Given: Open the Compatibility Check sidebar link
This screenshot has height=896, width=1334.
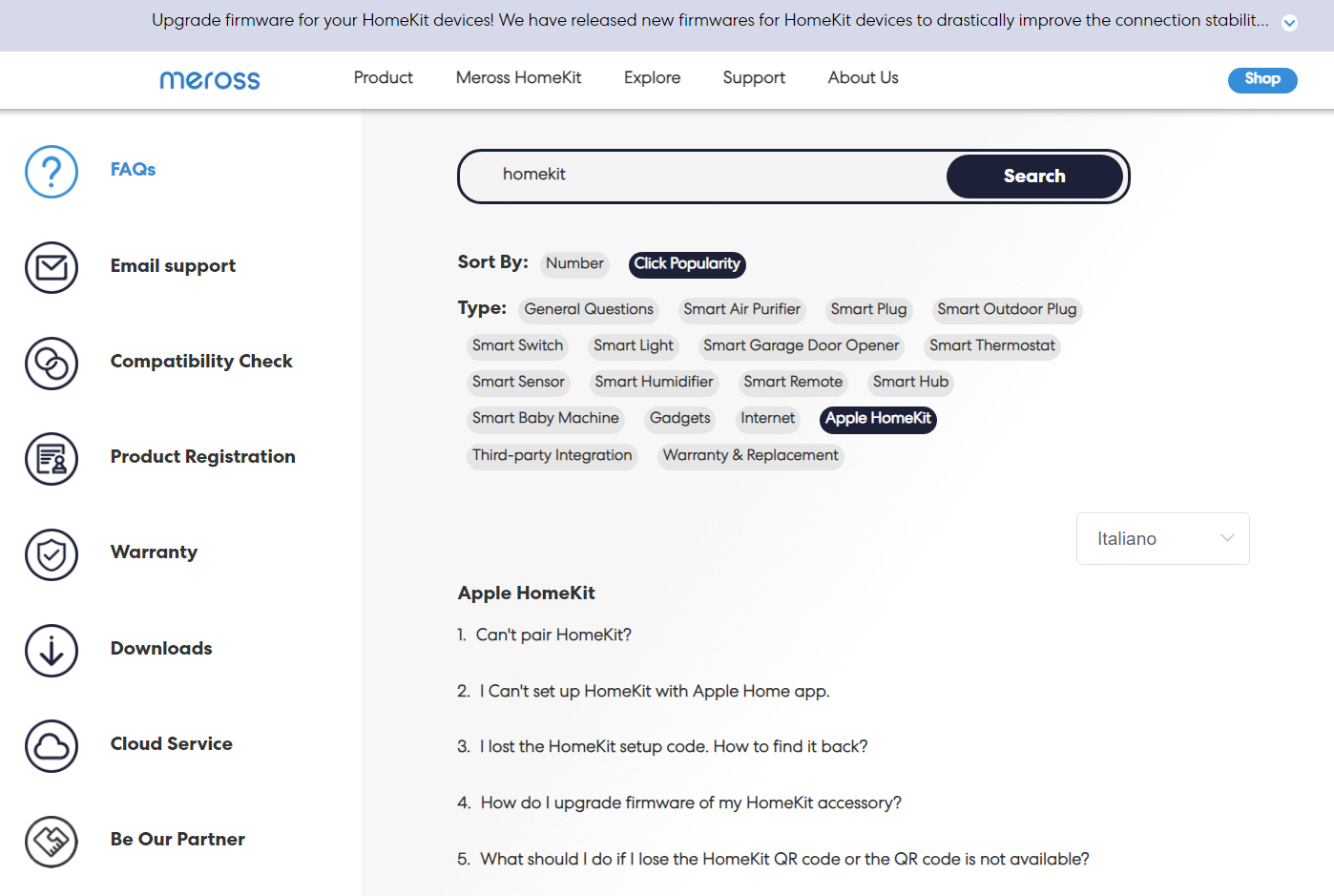Looking at the screenshot, I should point(201,362).
